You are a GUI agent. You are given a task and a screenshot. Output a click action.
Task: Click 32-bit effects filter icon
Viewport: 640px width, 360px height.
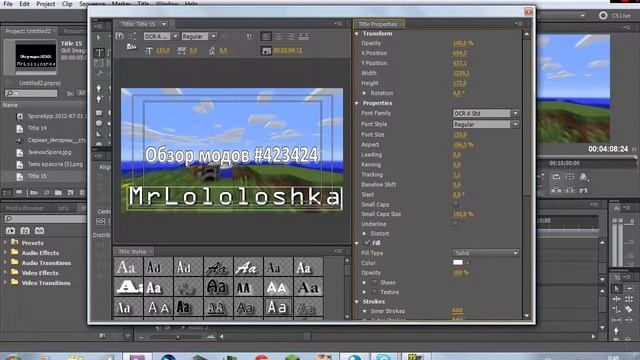click(x=25, y=231)
